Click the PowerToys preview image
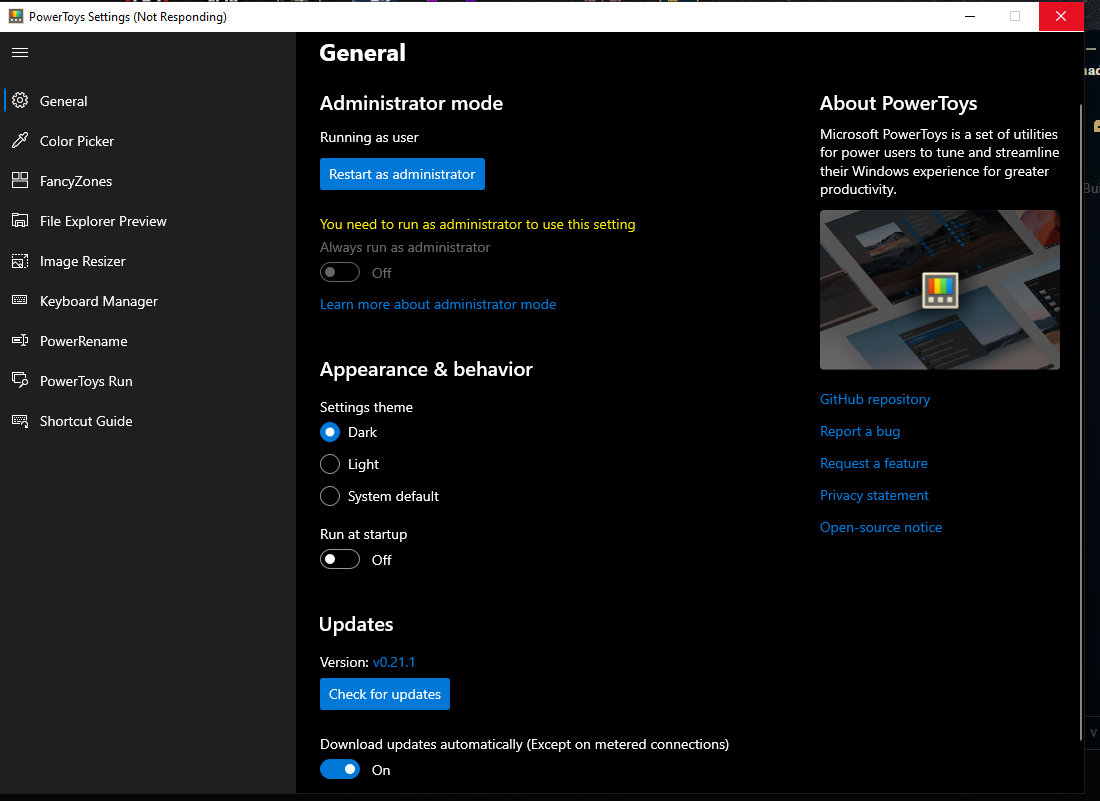 [939, 290]
